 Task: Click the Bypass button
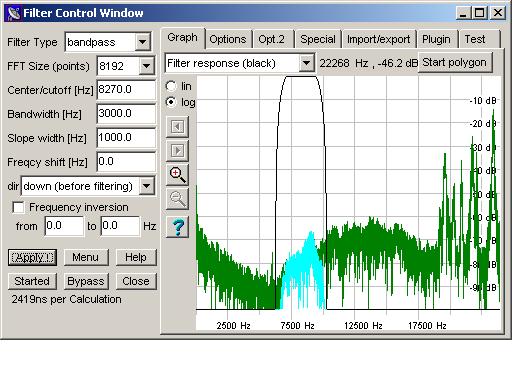click(86, 281)
